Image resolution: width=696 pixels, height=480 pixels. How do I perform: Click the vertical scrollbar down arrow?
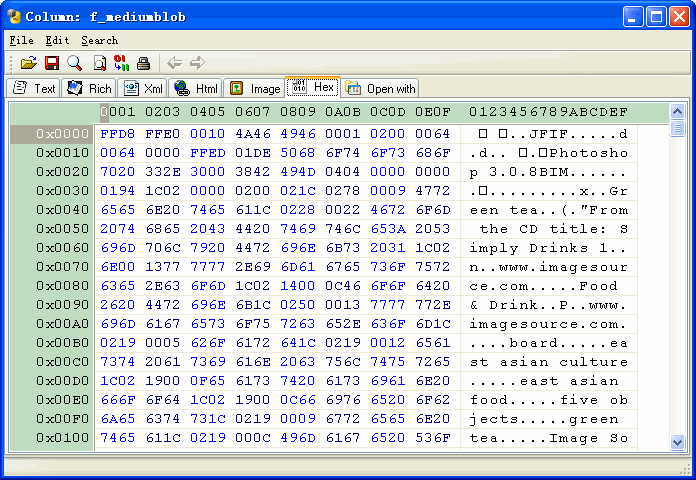click(679, 443)
